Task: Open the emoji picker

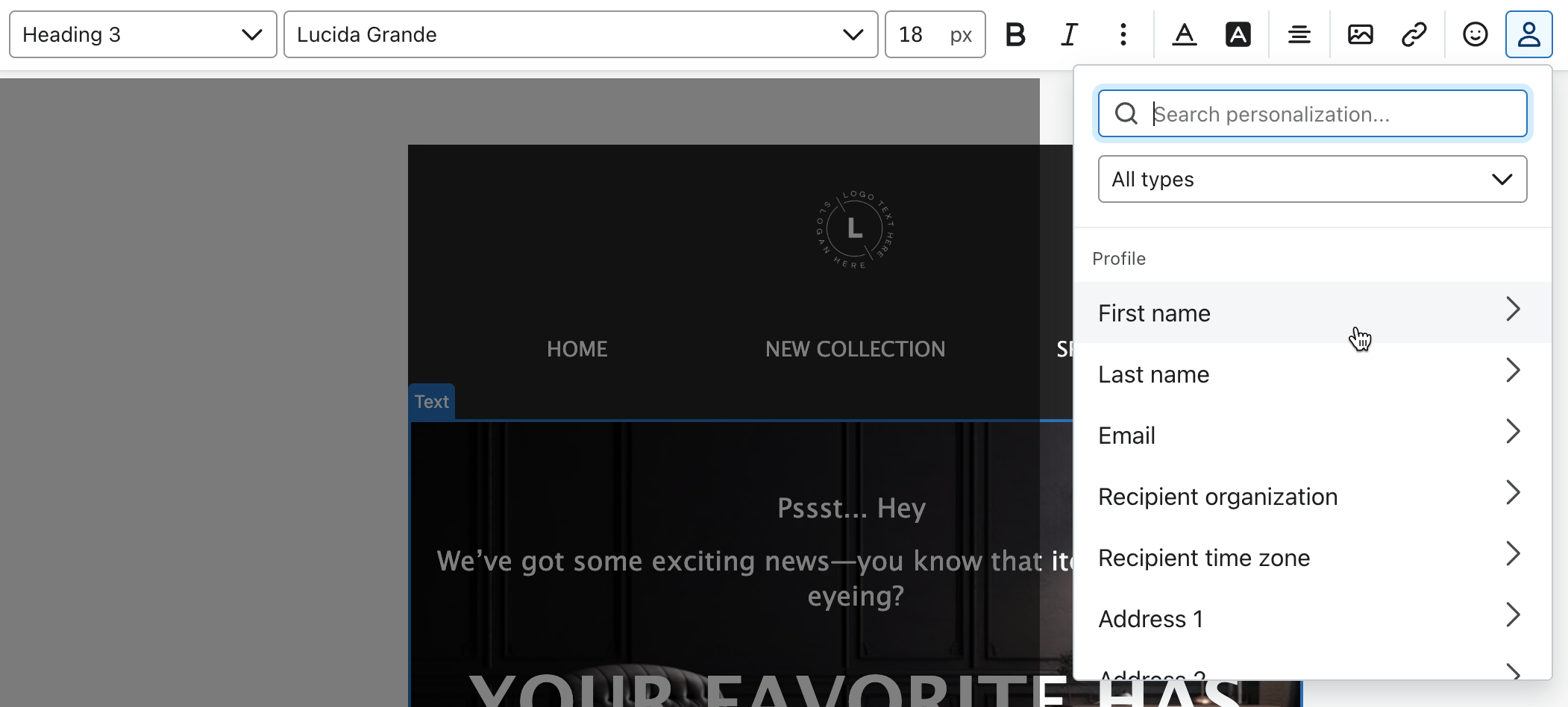Action: [1475, 34]
